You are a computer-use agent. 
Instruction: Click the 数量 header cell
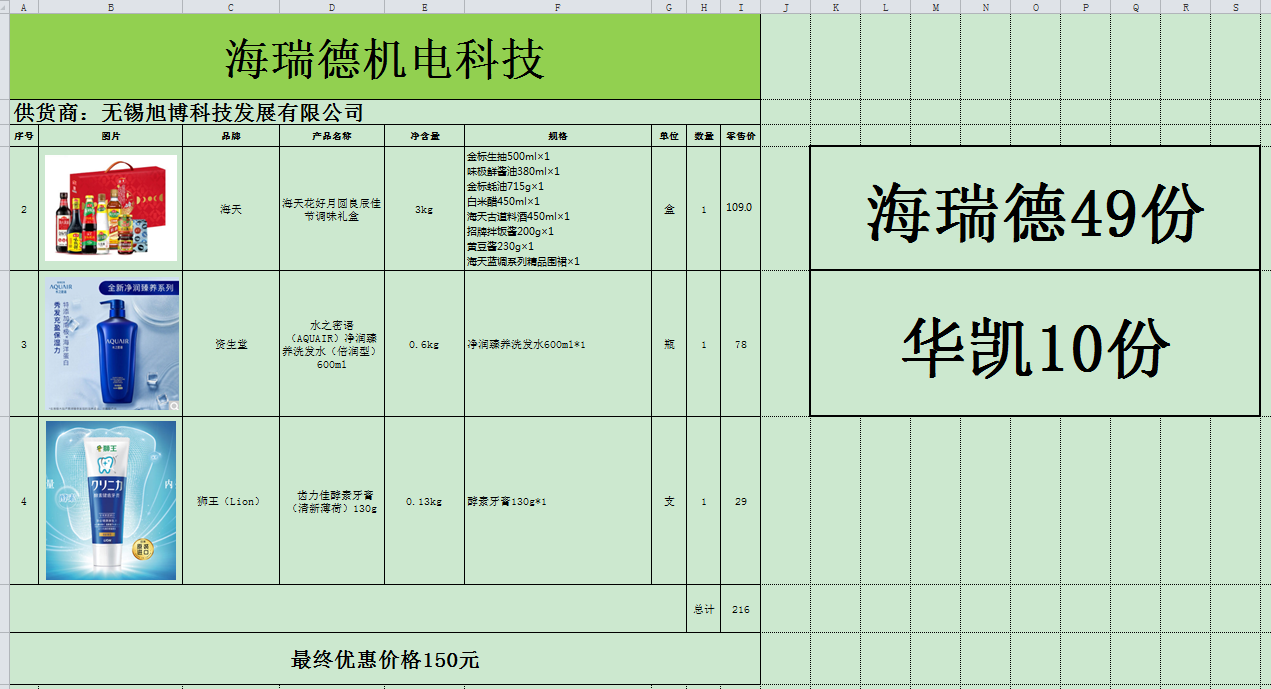(x=704, y=136)
